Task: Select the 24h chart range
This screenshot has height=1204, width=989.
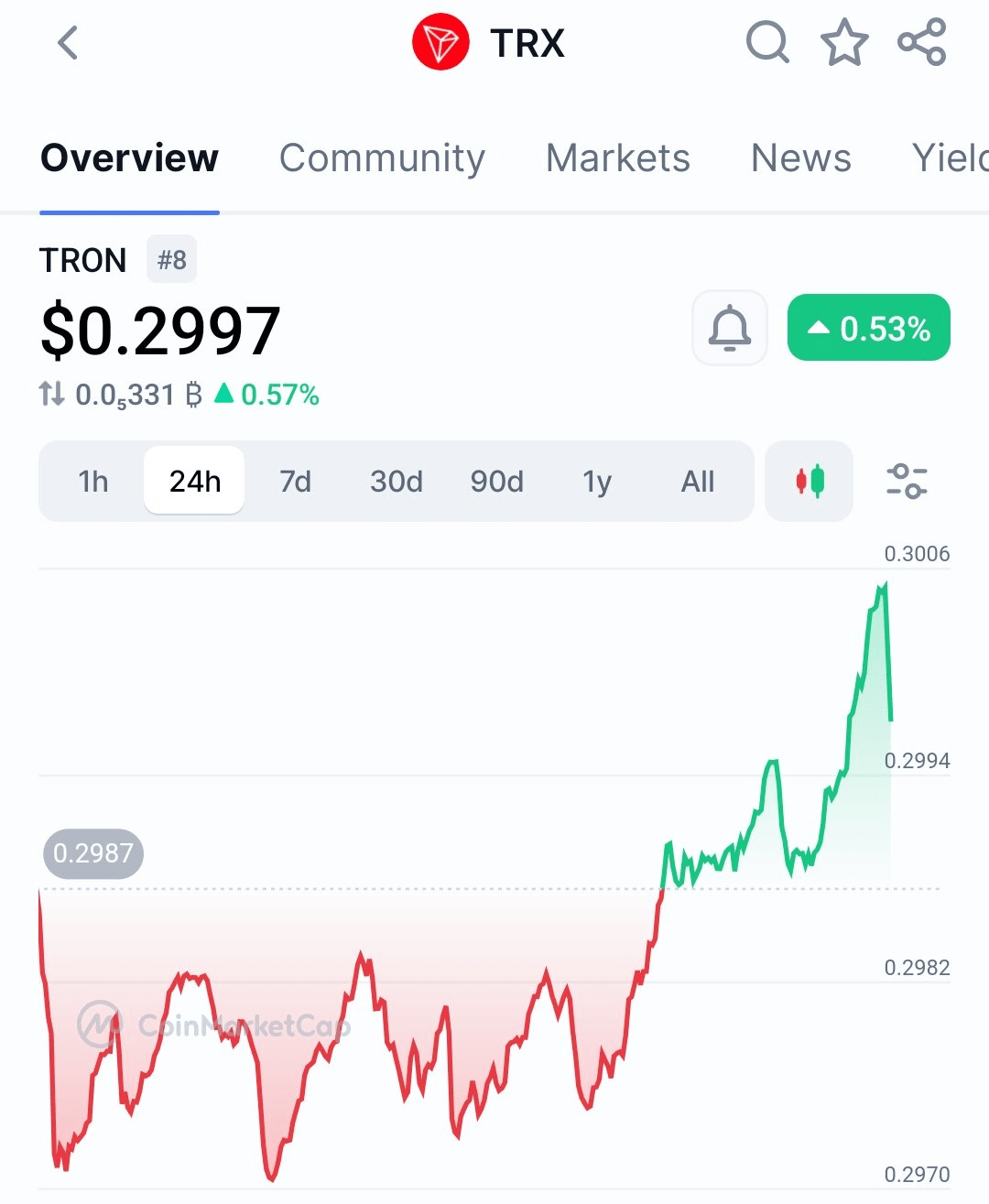Action: (194, 481)
